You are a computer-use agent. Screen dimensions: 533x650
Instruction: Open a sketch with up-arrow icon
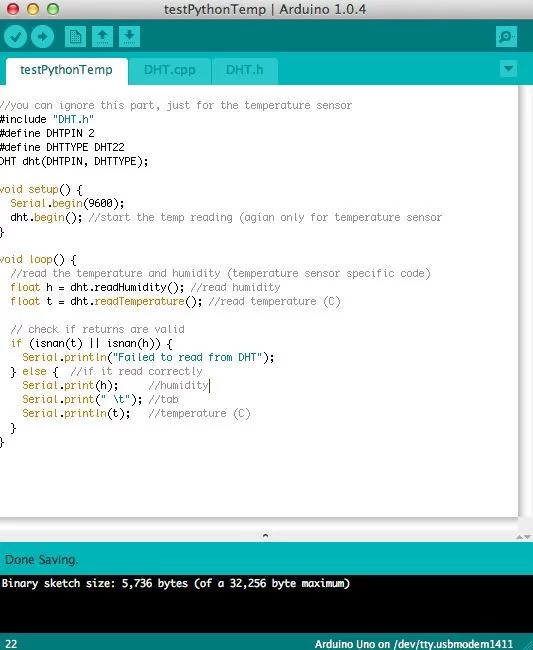[x=102, y=37]
